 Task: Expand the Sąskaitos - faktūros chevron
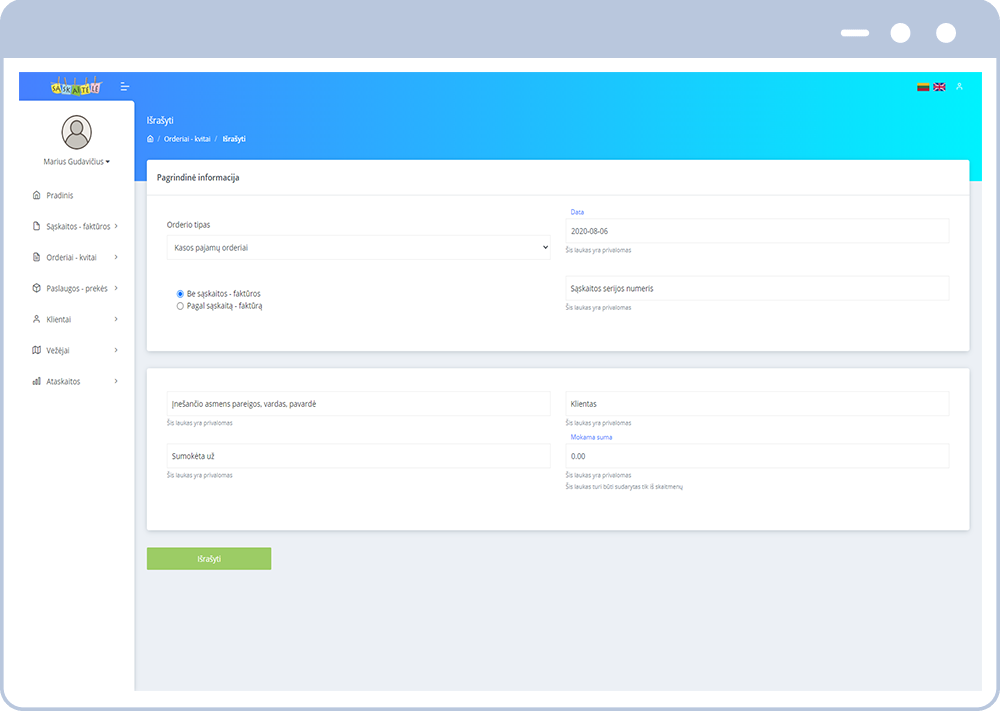point(116,226)
